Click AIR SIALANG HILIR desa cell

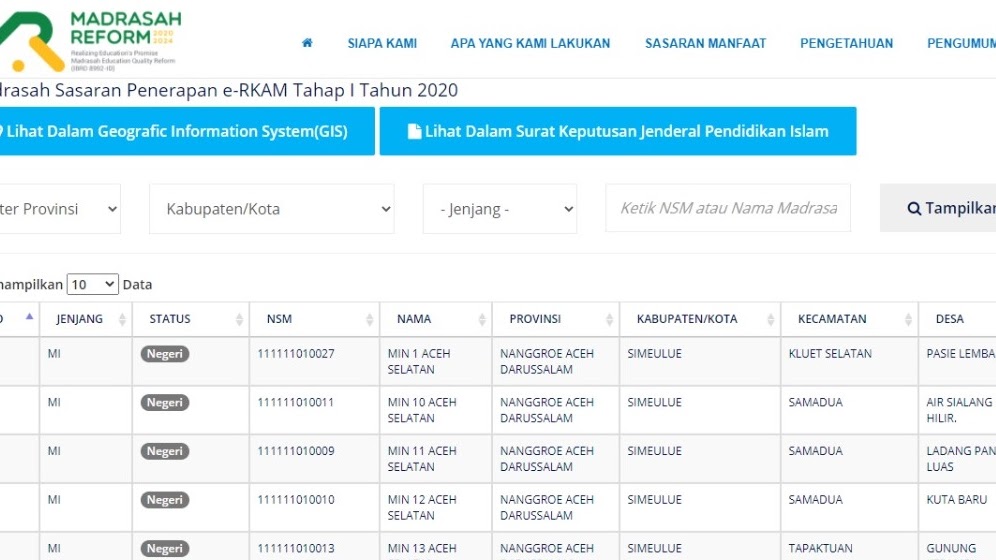coord(959,410)
